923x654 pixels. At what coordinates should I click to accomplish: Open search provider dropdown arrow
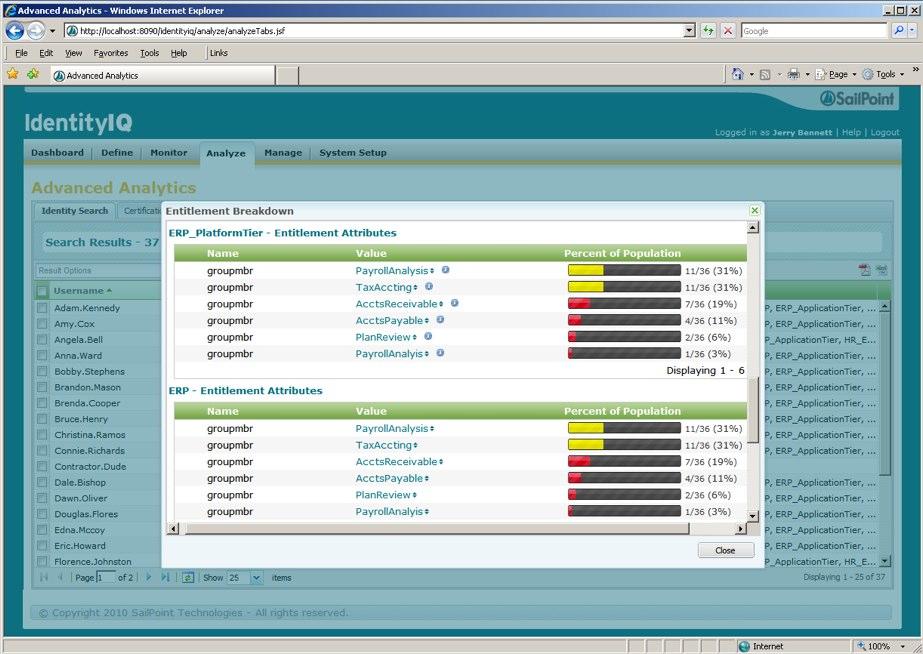pos(912,31)
